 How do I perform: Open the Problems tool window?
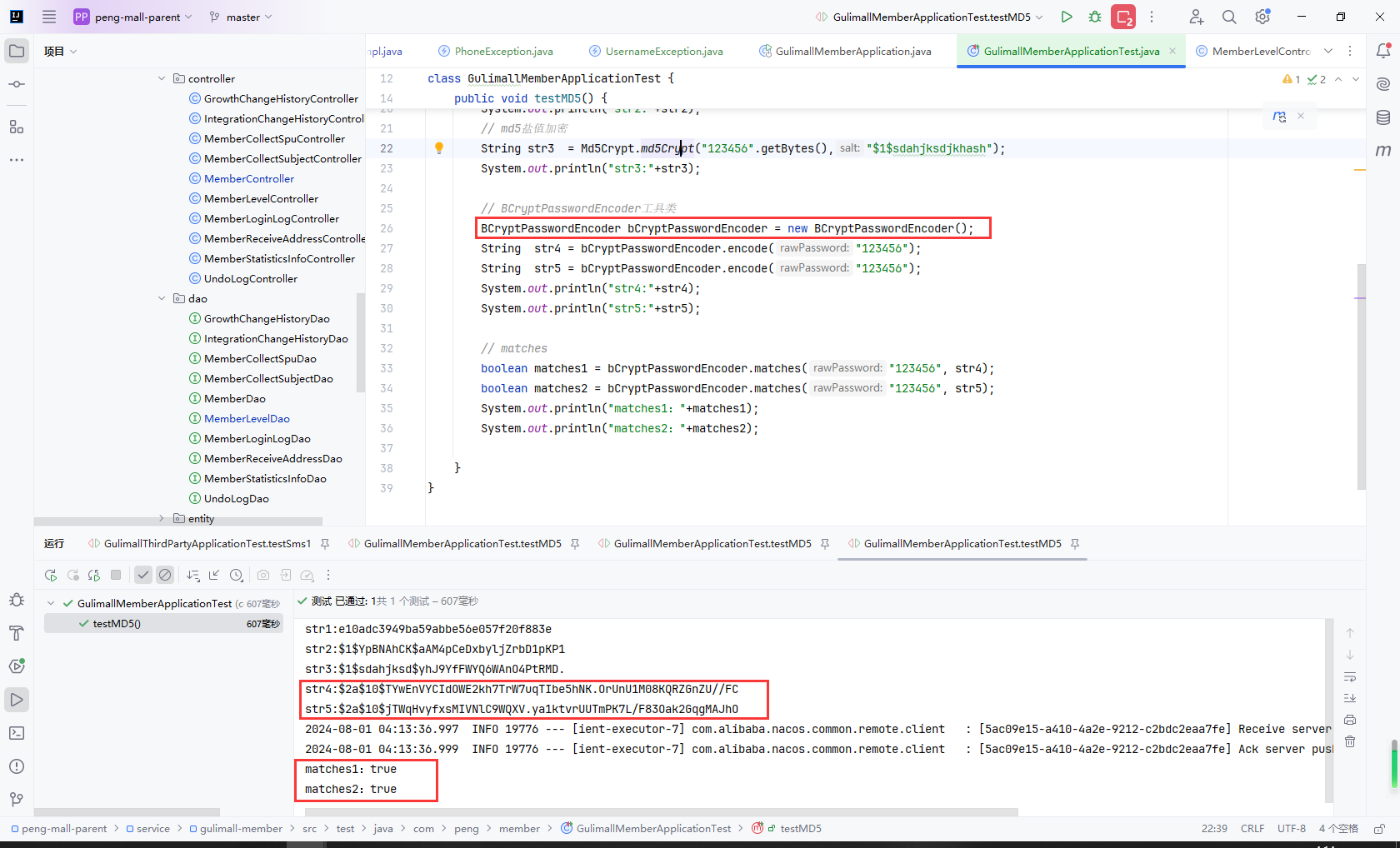pyautogui.click(x=17, y=766)
